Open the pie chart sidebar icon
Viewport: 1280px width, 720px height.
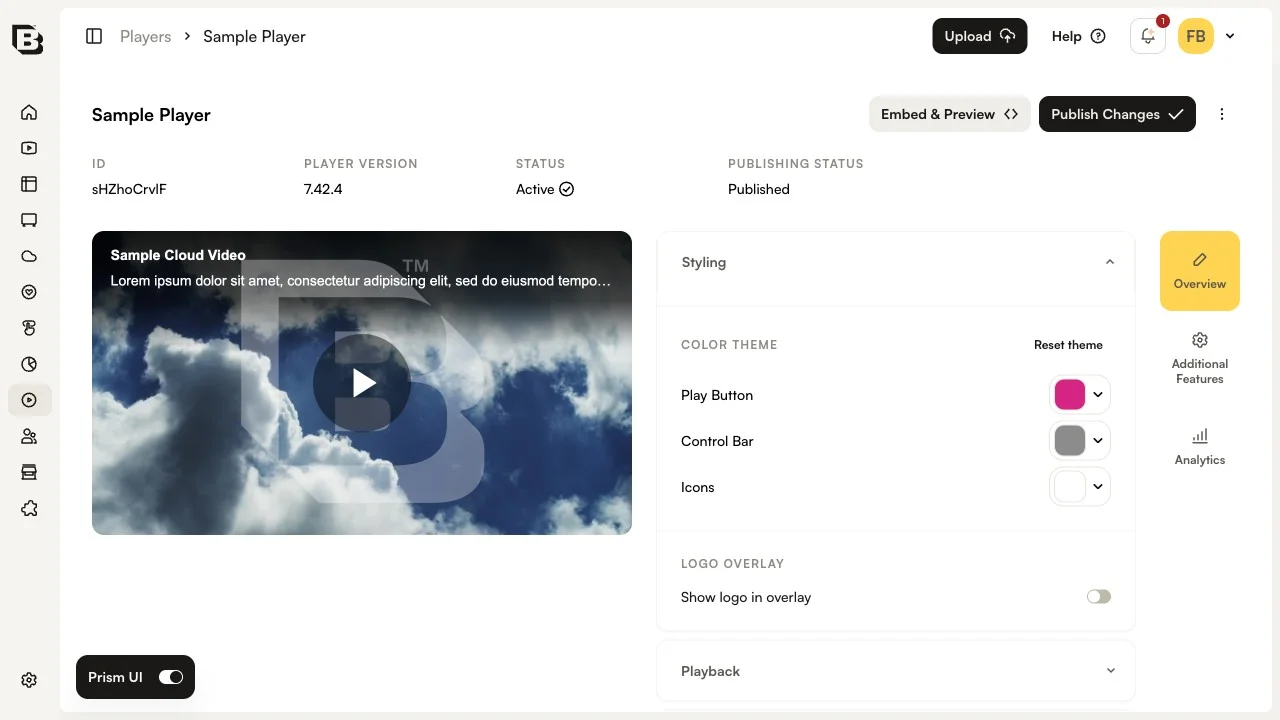(29, 364)
